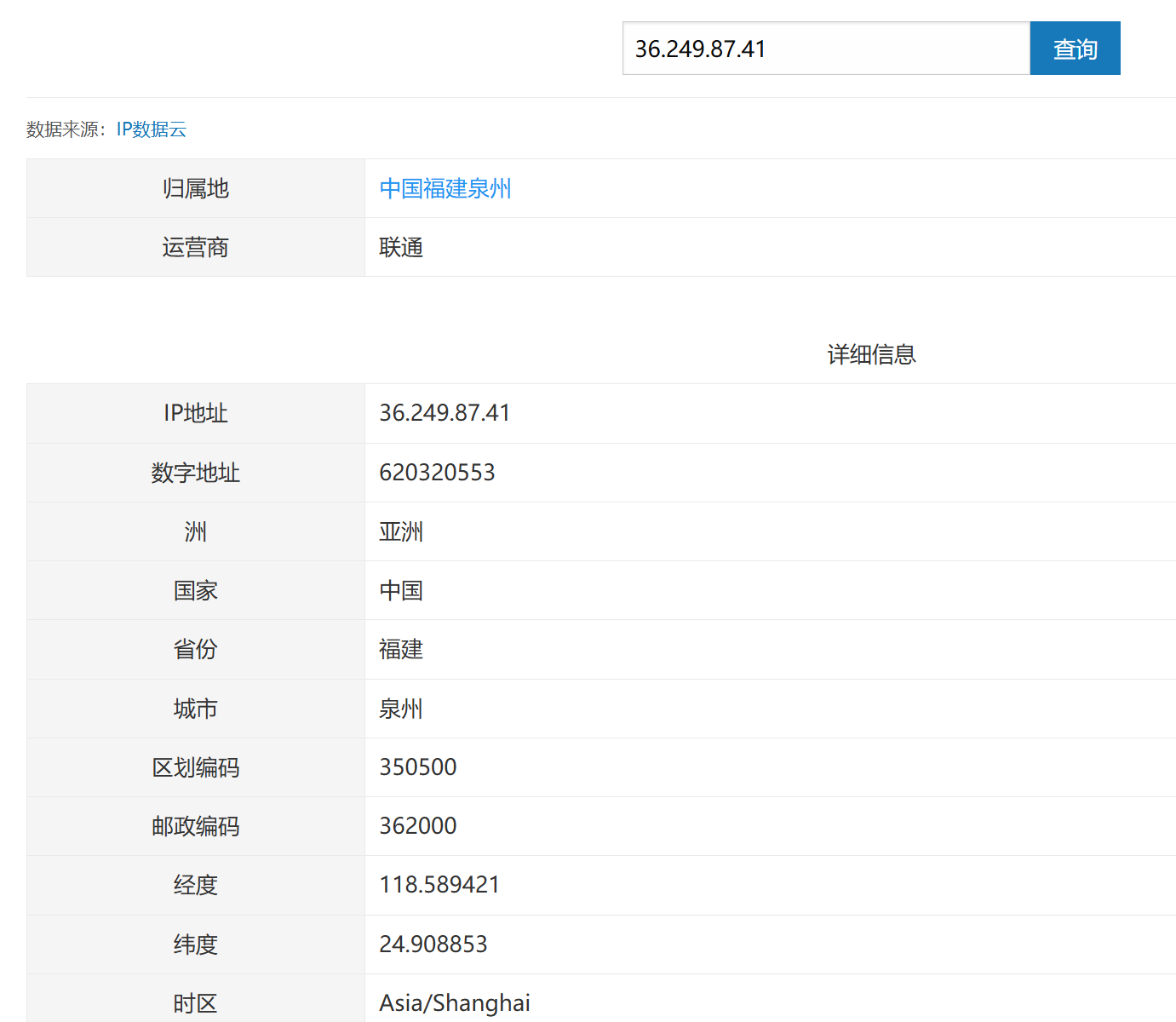Viewport: 1176px width, 1022px height.
Task: Select the 邮政编码 label cell
Action: pos(196,826)
